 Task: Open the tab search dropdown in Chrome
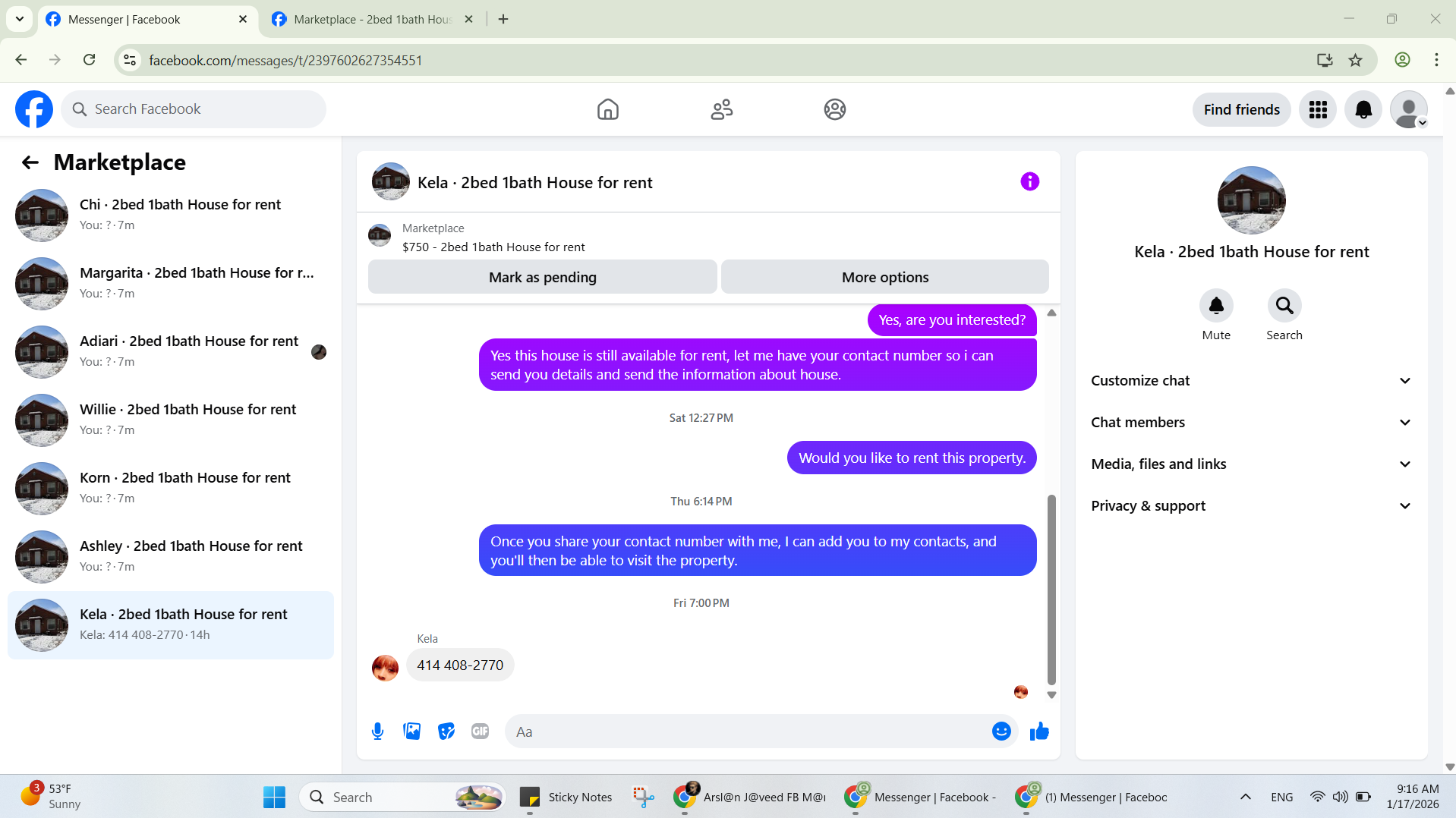coord(20,19)
